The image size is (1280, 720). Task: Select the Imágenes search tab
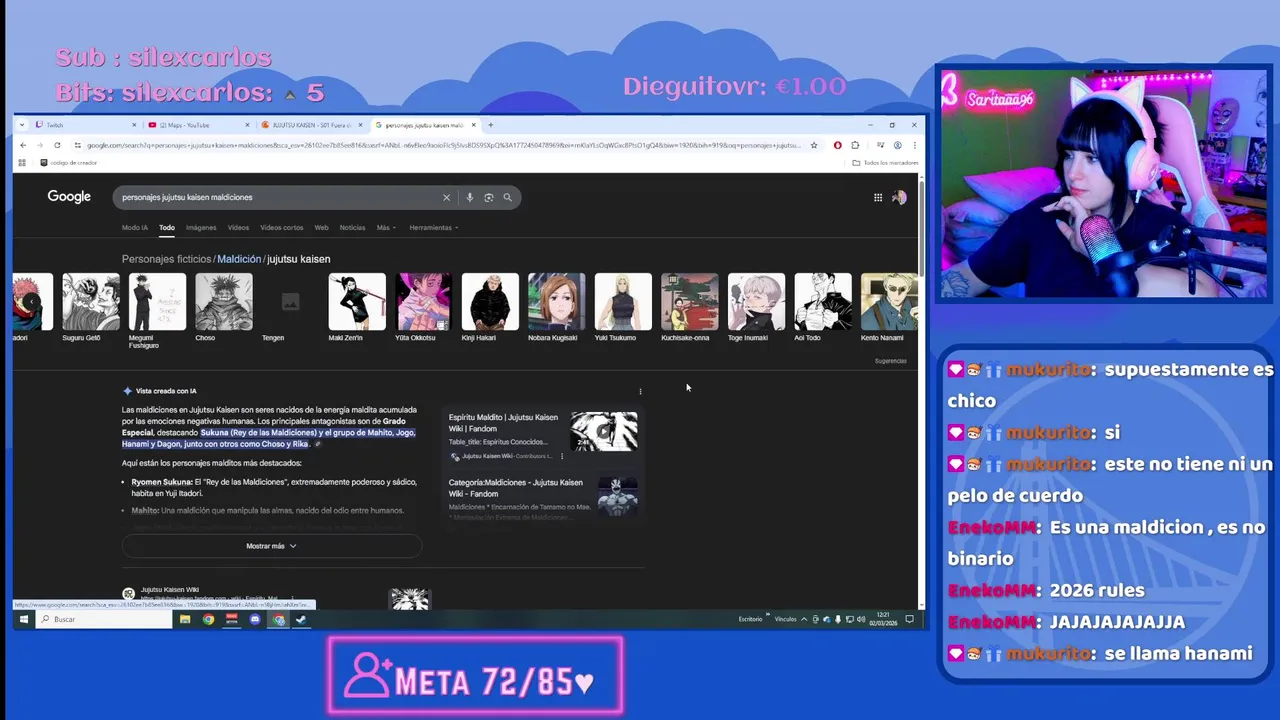pos(201,228)
